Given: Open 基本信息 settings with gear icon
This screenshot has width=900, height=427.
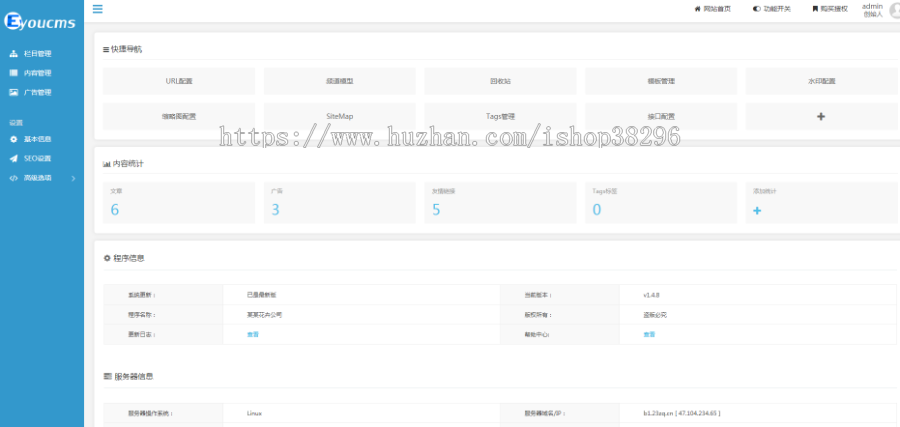Looking at the screenshot, I should click(37, 139).
